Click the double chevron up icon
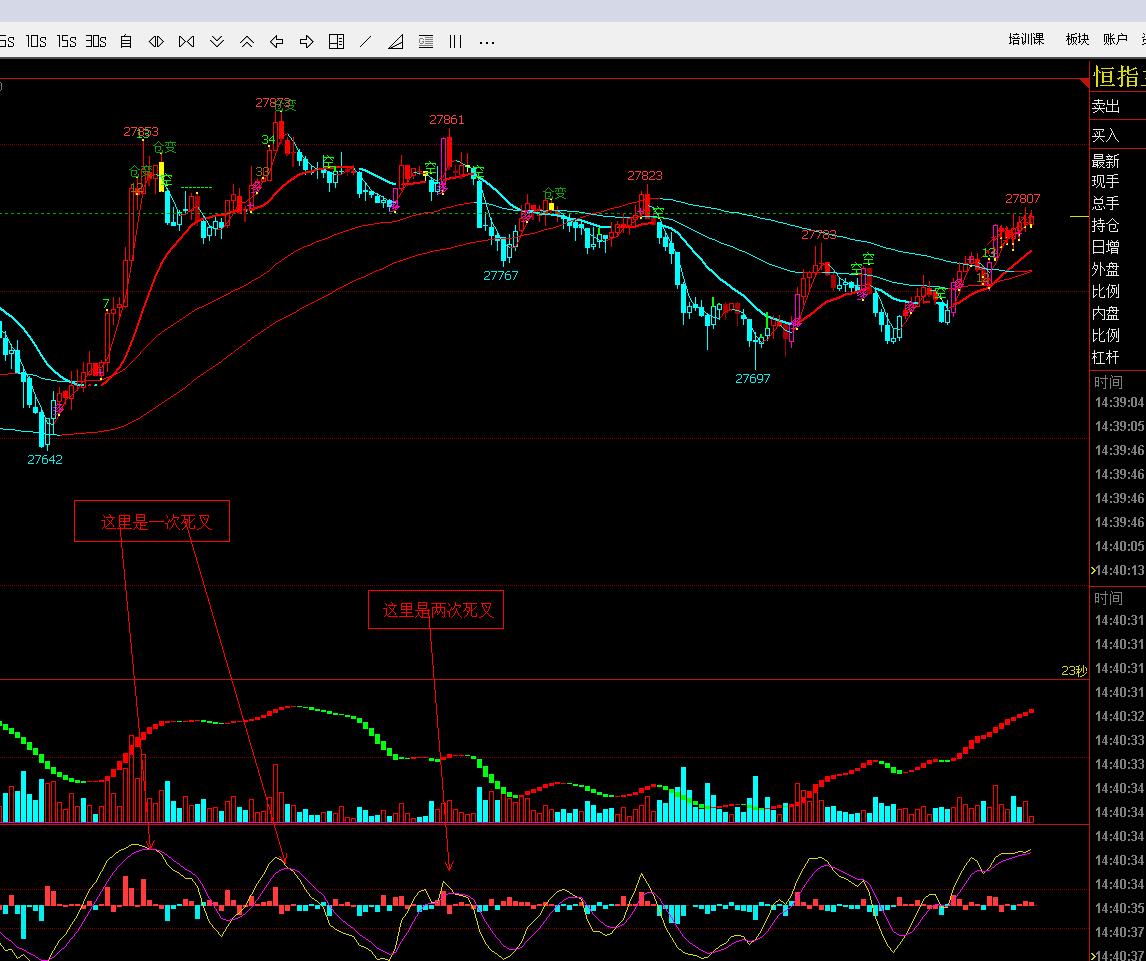 247,41
